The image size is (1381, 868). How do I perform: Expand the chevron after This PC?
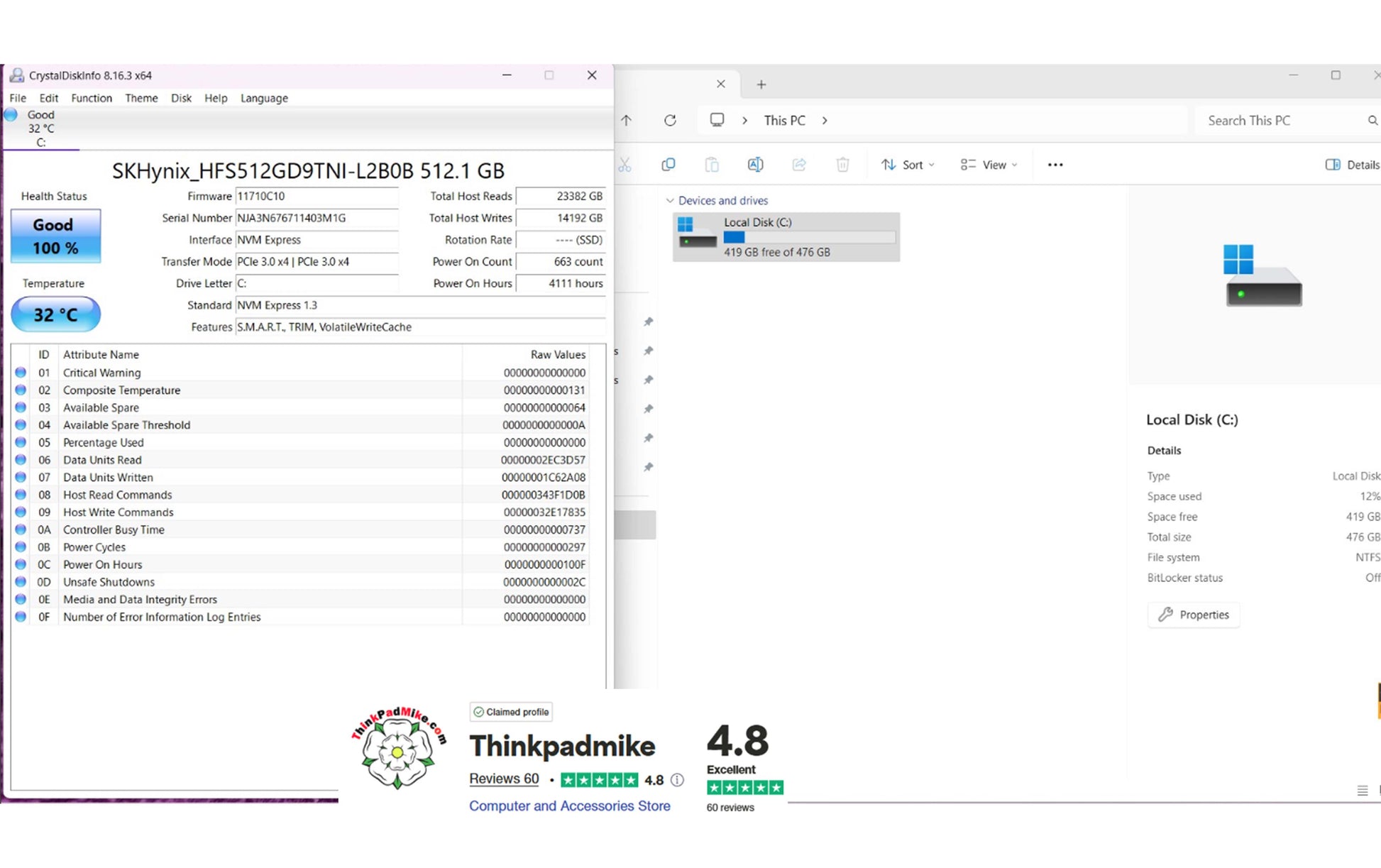(x=825, y=121)
